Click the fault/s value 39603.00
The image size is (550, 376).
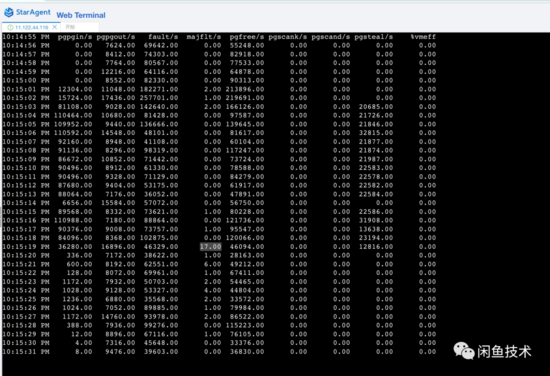tap(161, 352)
